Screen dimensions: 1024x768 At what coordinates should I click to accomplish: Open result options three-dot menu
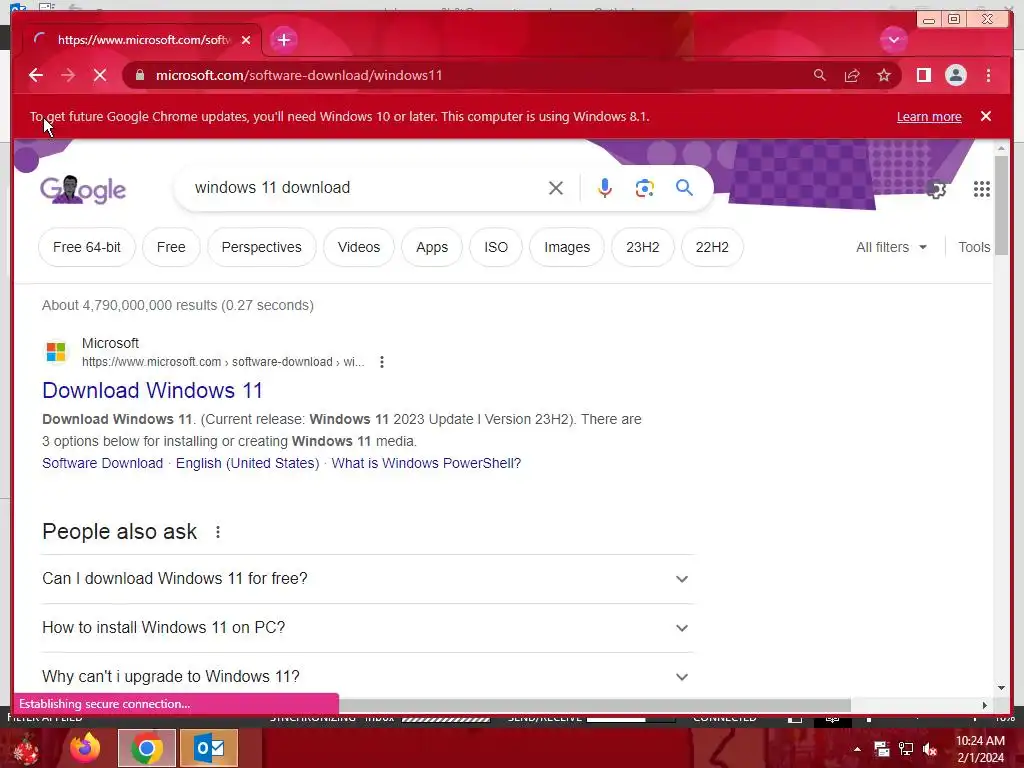pyautogui.click(x=381, y=362)
